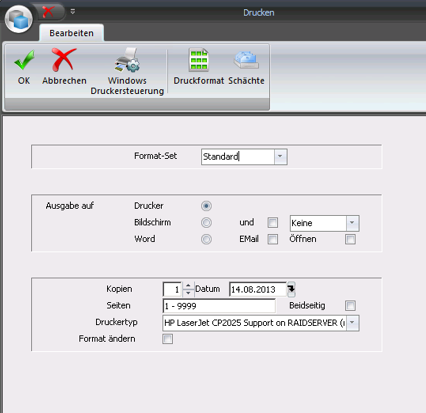
Task: Enable the EMail checkbox
Action: click(x=273, y=239)
